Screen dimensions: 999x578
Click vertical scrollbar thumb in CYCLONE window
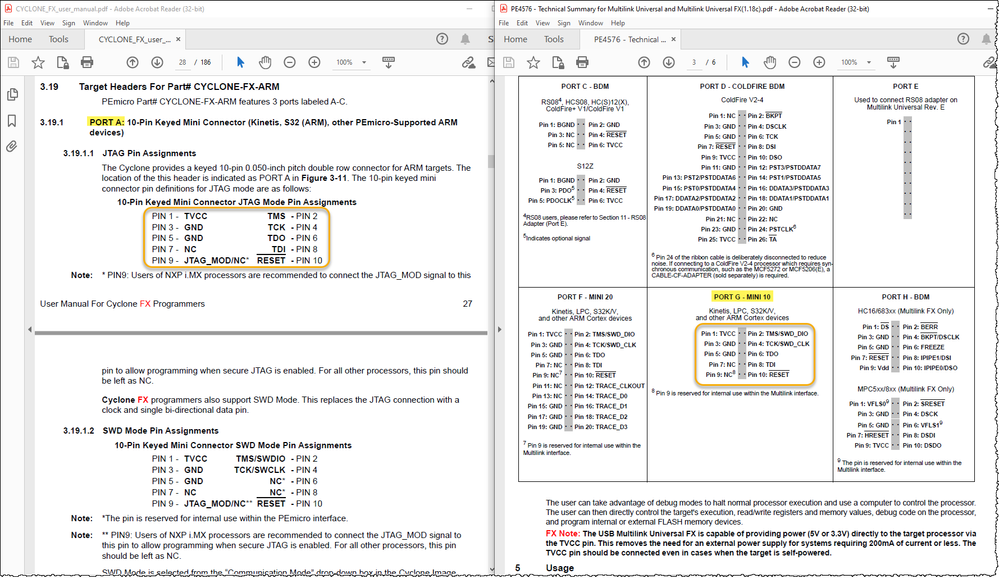click(491, 161)
